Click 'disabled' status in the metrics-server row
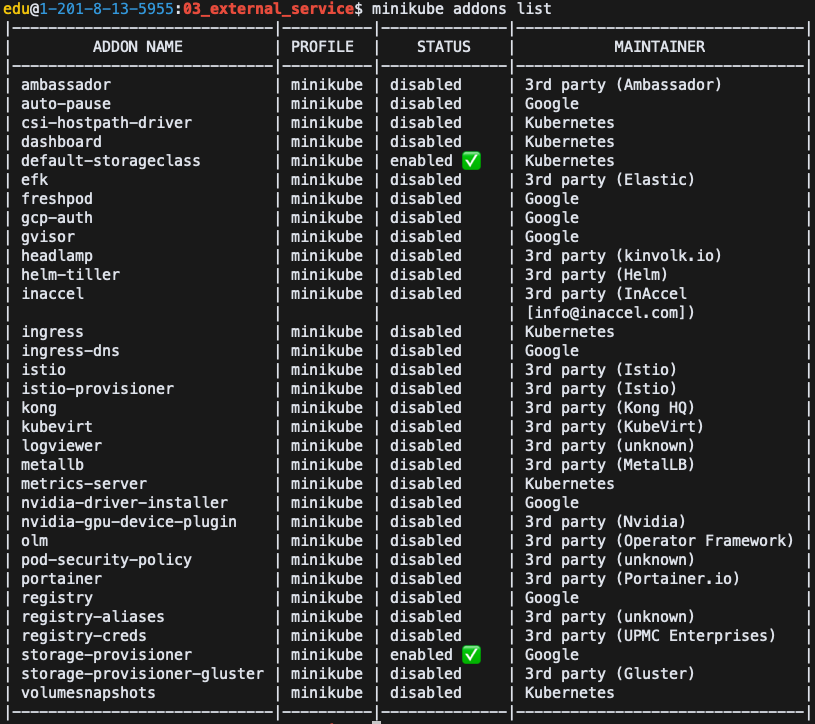 coord(426,483)
